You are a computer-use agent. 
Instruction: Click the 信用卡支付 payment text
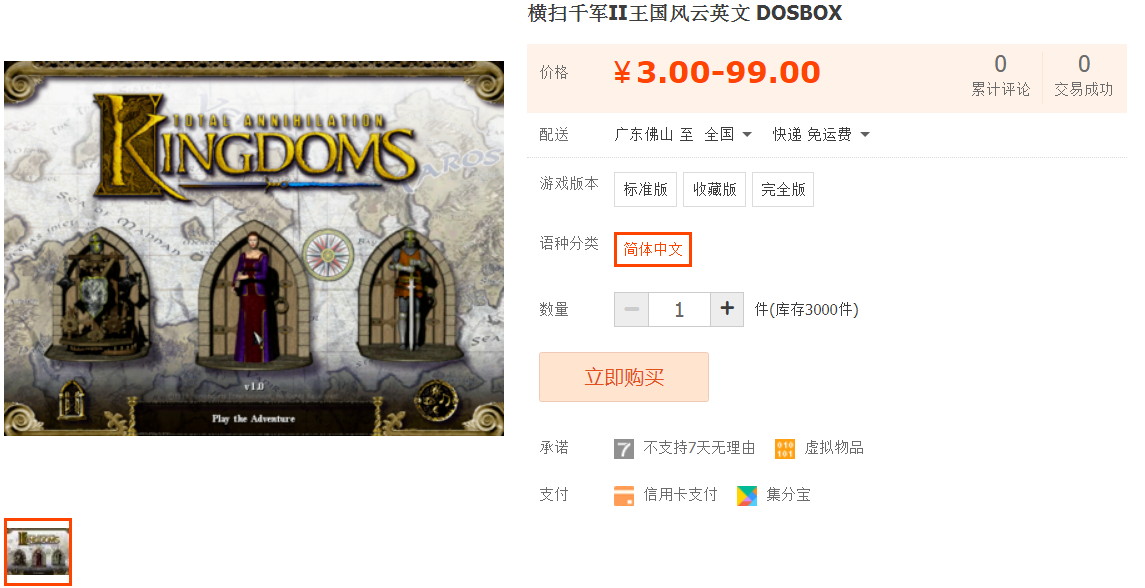[x=680, y=495]
